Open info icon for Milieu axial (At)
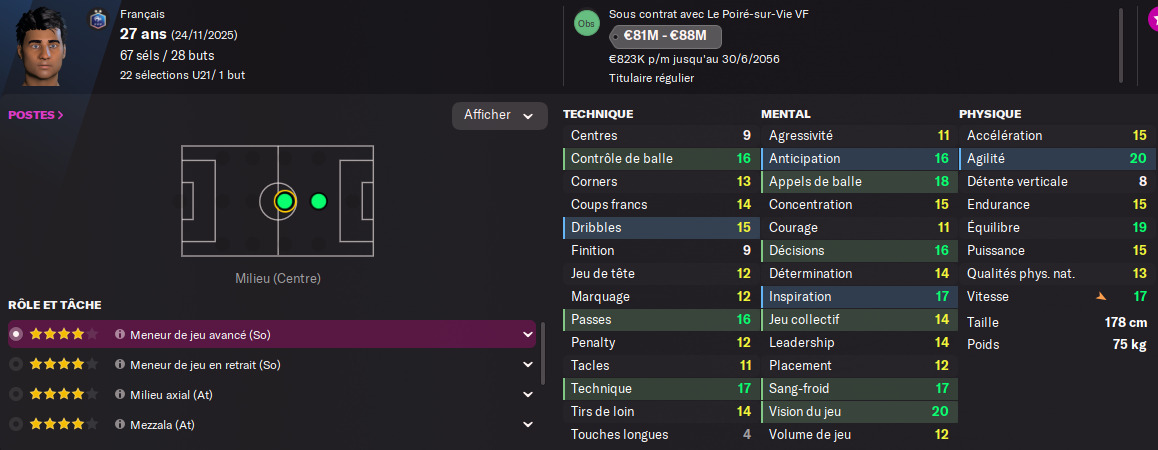 point(120,395)
